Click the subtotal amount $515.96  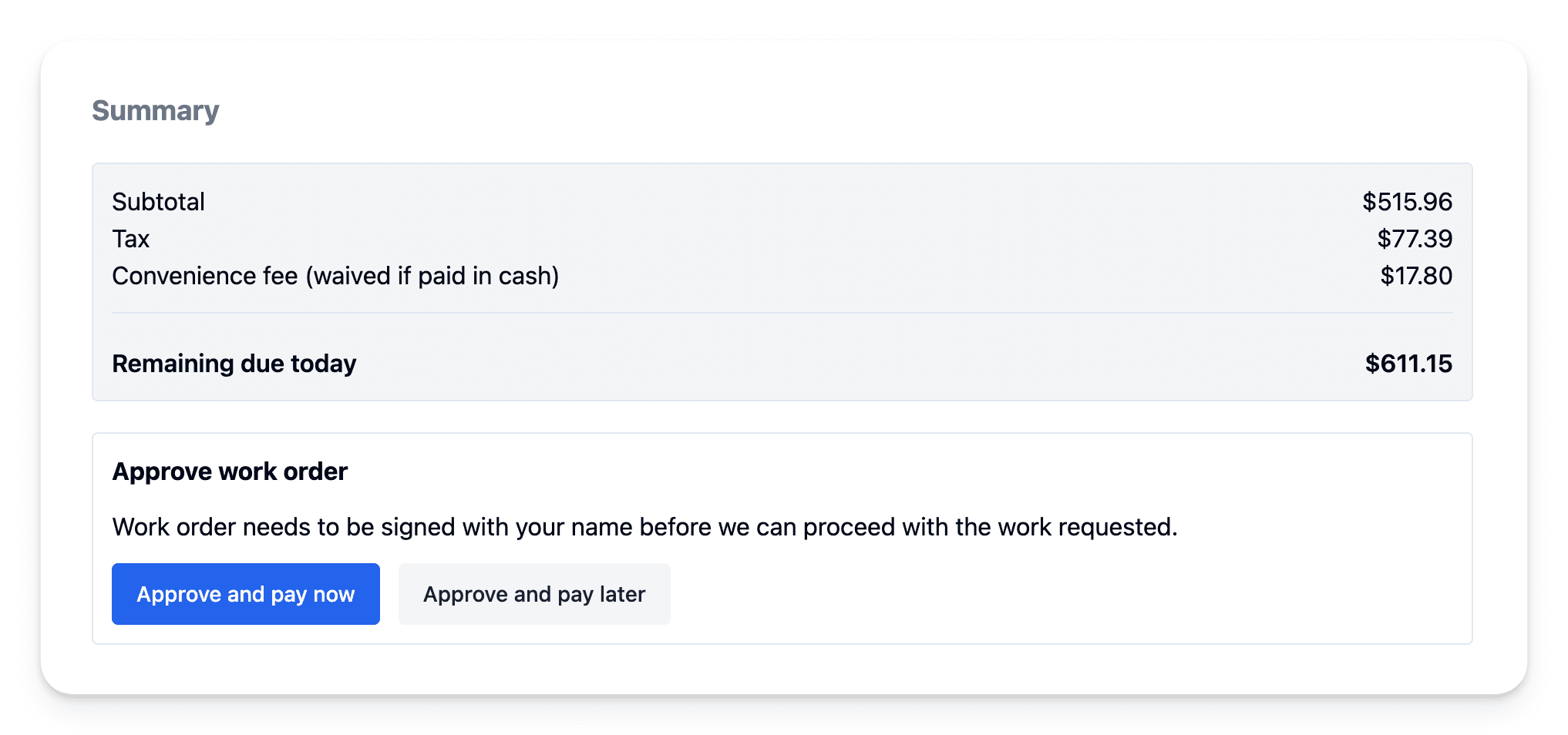pos(1406,202)
